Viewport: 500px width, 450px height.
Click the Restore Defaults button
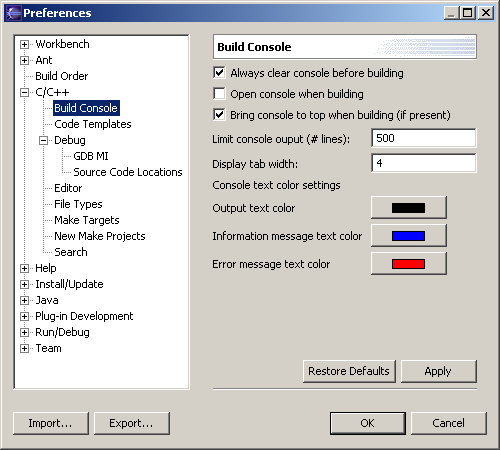349,371
